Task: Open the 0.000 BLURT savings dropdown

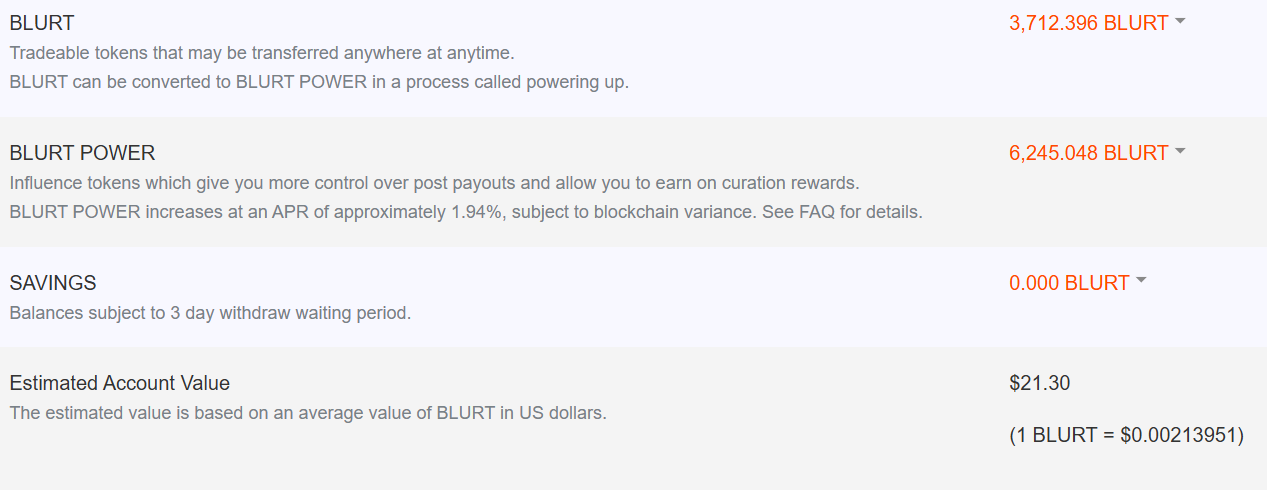Action: tap(1069, 283)
